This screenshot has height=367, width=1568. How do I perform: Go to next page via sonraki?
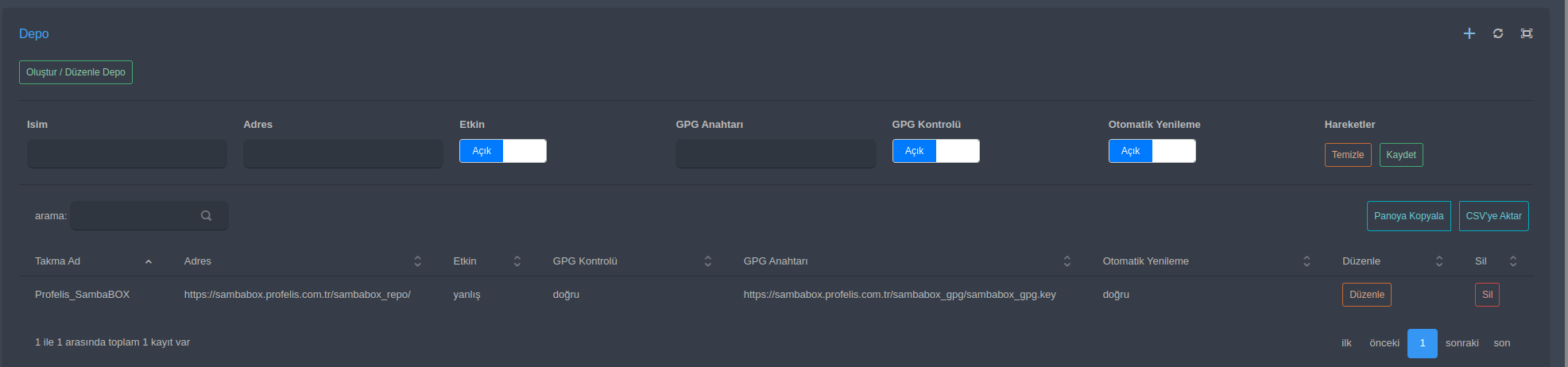point(1462,343)
